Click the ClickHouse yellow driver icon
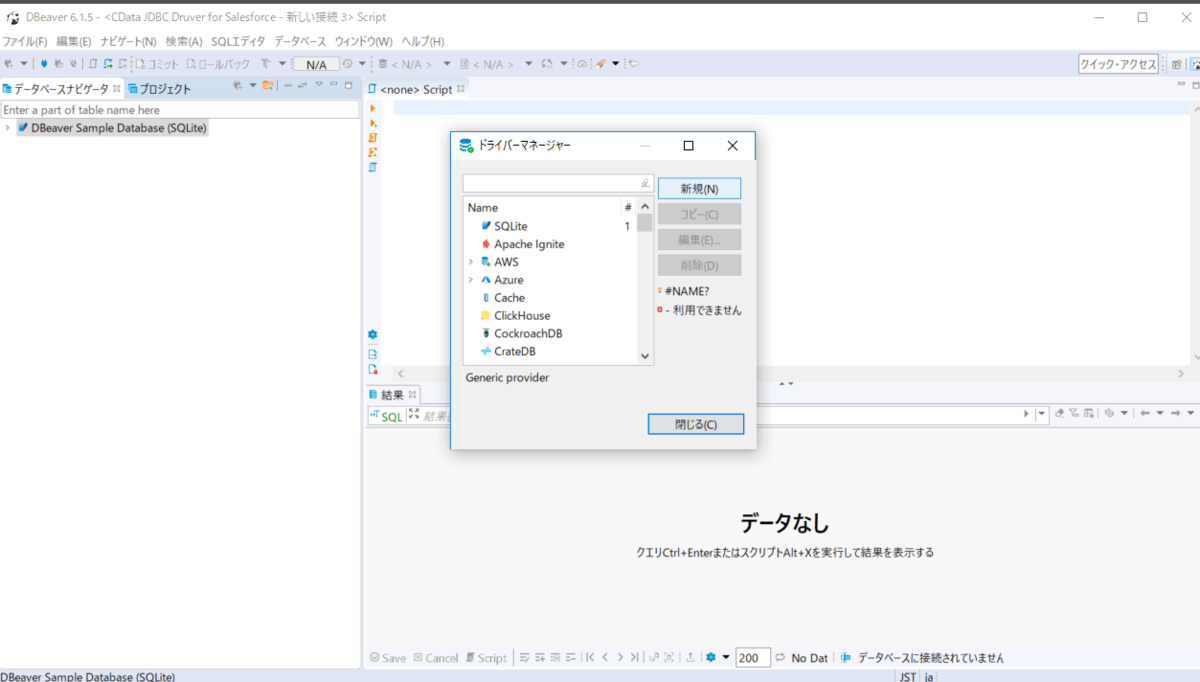Viewport: 1200px width, 682px height. tap(486, 315)
